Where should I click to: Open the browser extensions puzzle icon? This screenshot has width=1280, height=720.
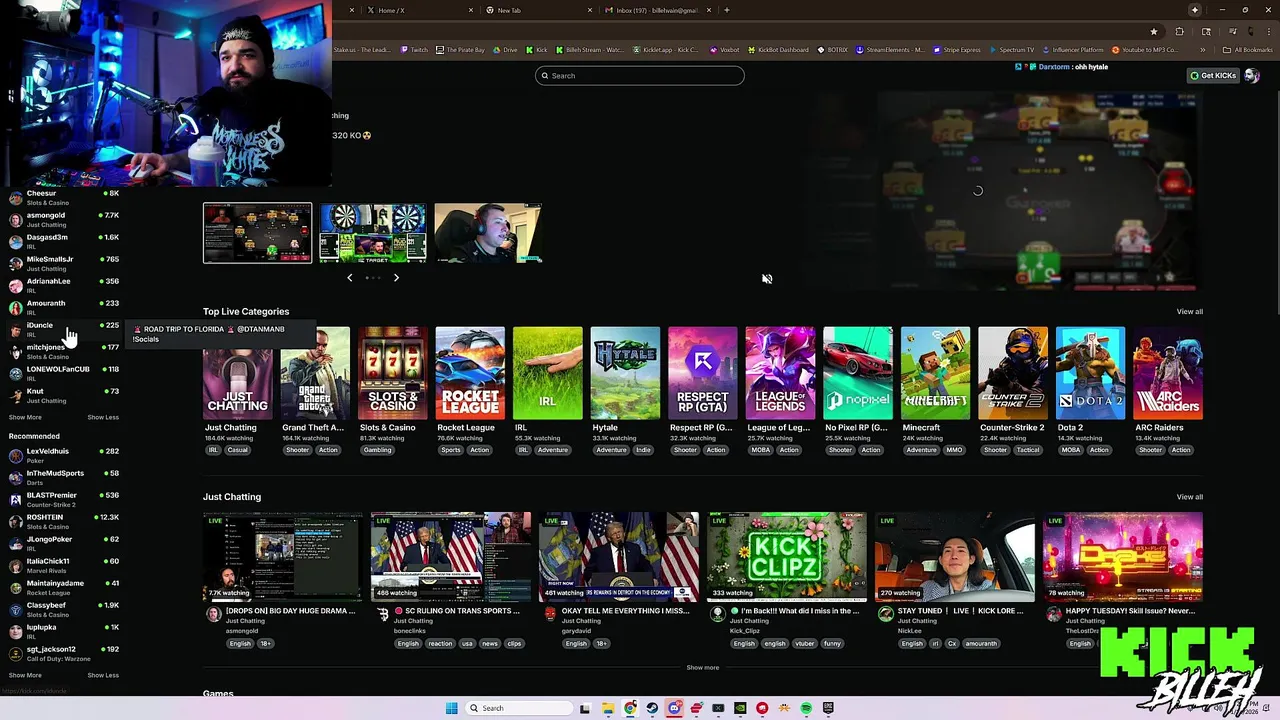[x=1179, y=31]
